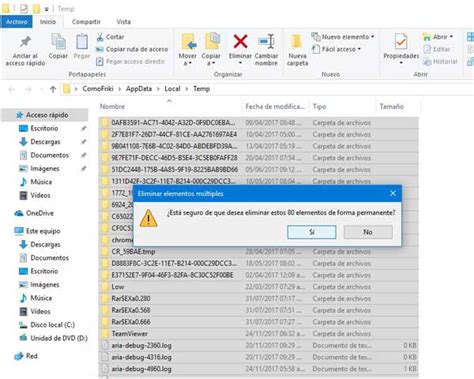Click Copiar ruta de acceso
The image size is (474, 379).
(x=132, y=49)
